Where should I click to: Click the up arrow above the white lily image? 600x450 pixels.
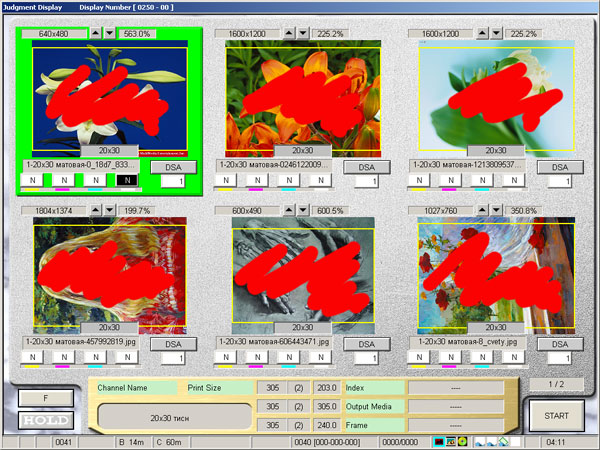[x=96, y=33]
